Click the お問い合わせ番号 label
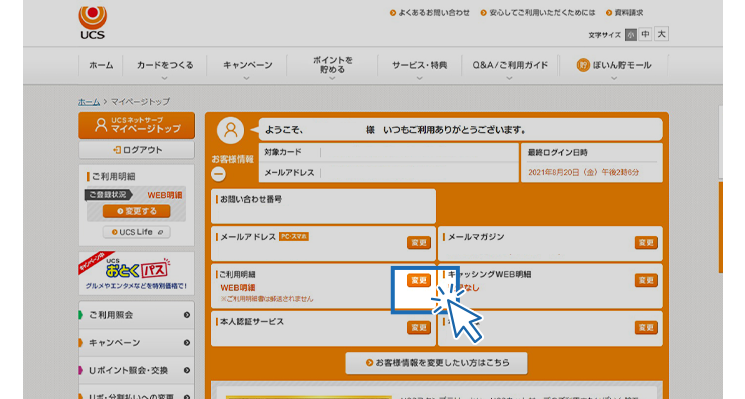Screen dimensions: 745x399 (251, 200)
